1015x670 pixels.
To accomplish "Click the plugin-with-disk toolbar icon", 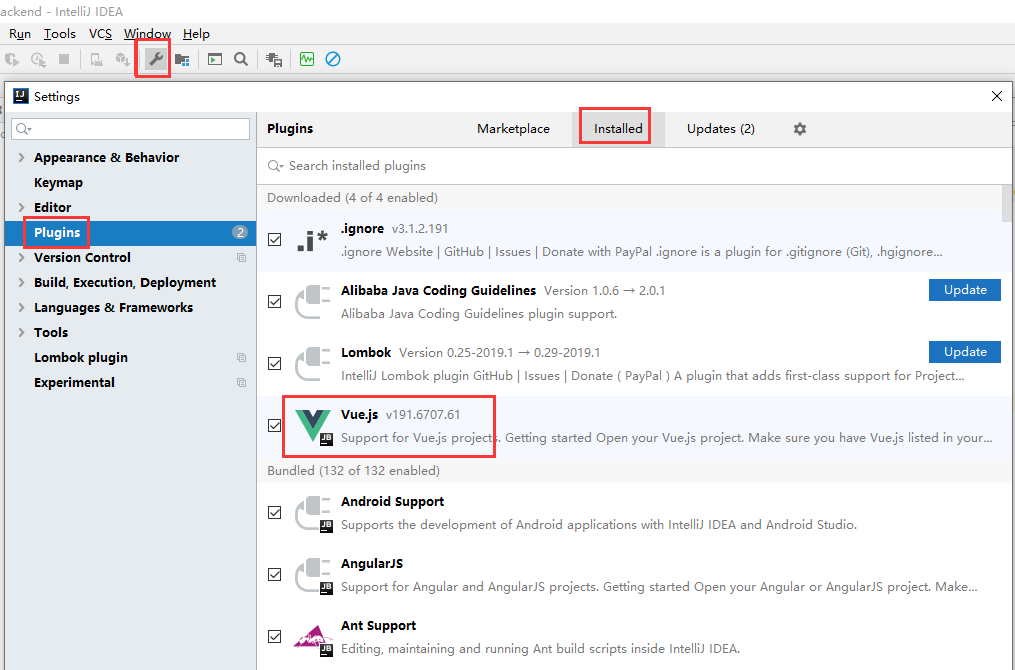I will (x=274, y=60).
